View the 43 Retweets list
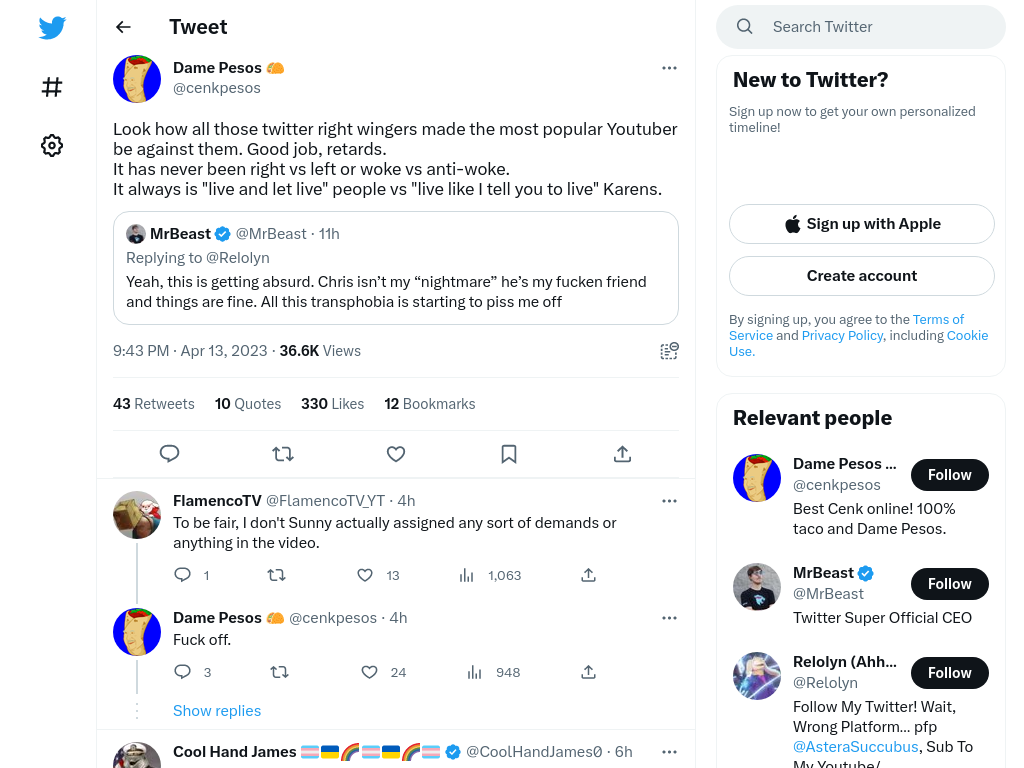1024x768 pixels. coord(153,404)
